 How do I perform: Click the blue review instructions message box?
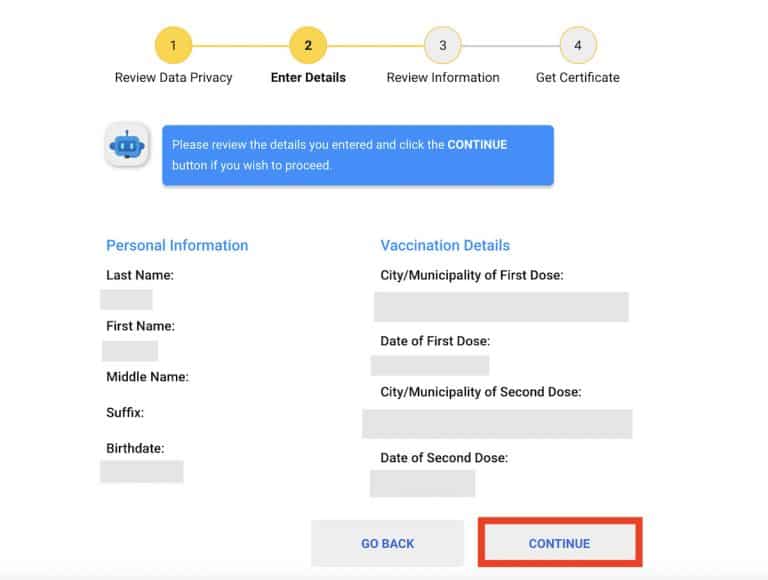click(358, 155)
